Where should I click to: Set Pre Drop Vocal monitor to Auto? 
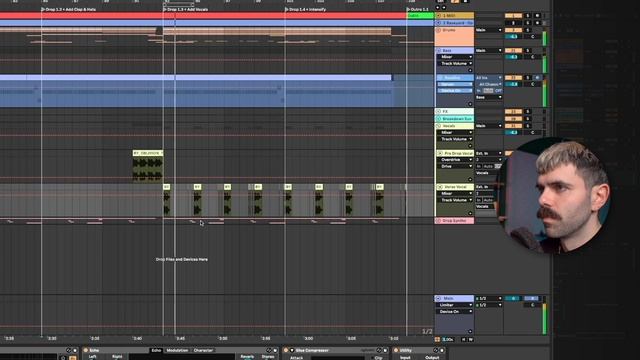488,166
